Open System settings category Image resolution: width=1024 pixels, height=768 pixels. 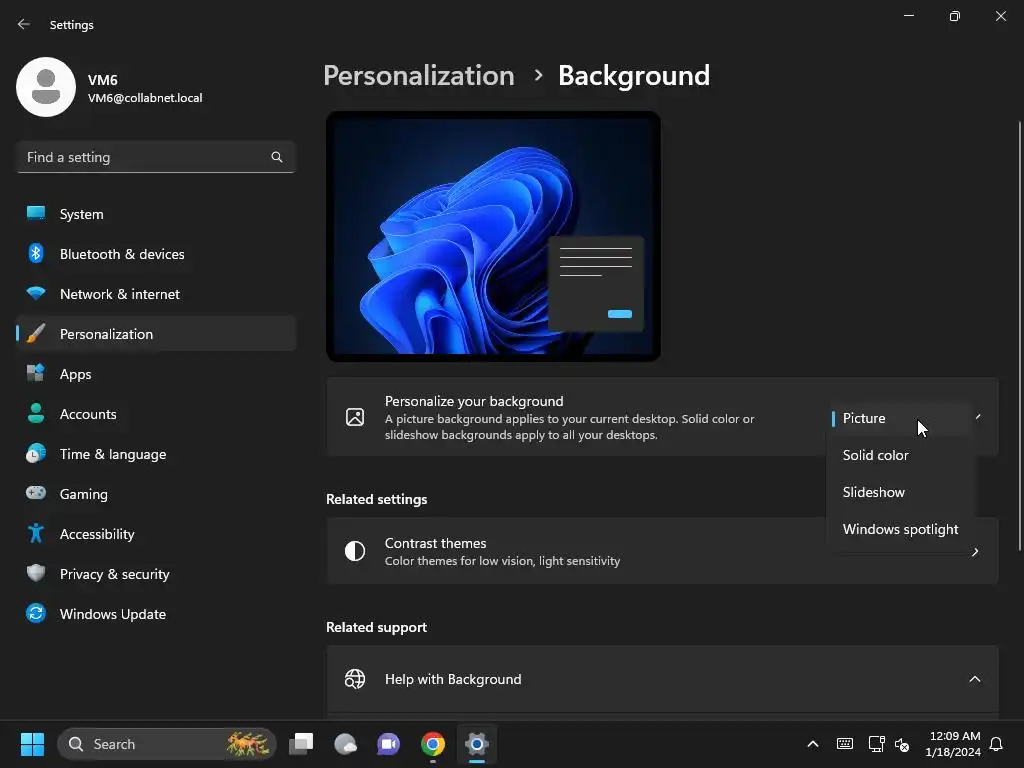pyautogui.click(x=155, y=214)
